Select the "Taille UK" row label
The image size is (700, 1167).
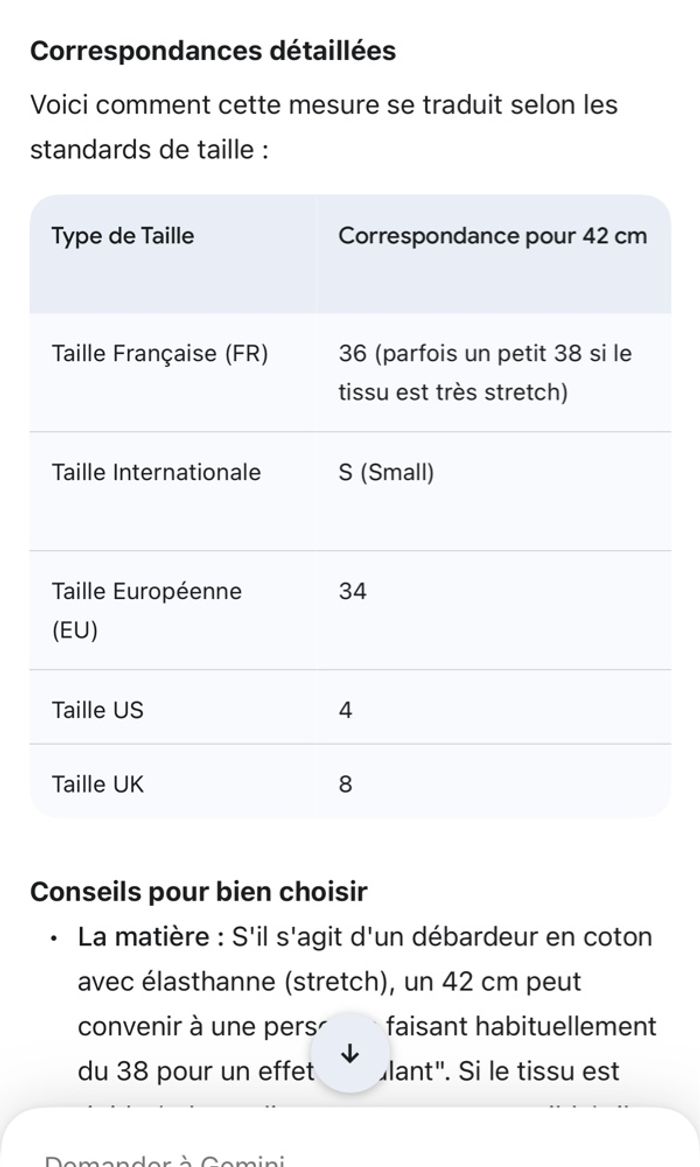point(98,784)
